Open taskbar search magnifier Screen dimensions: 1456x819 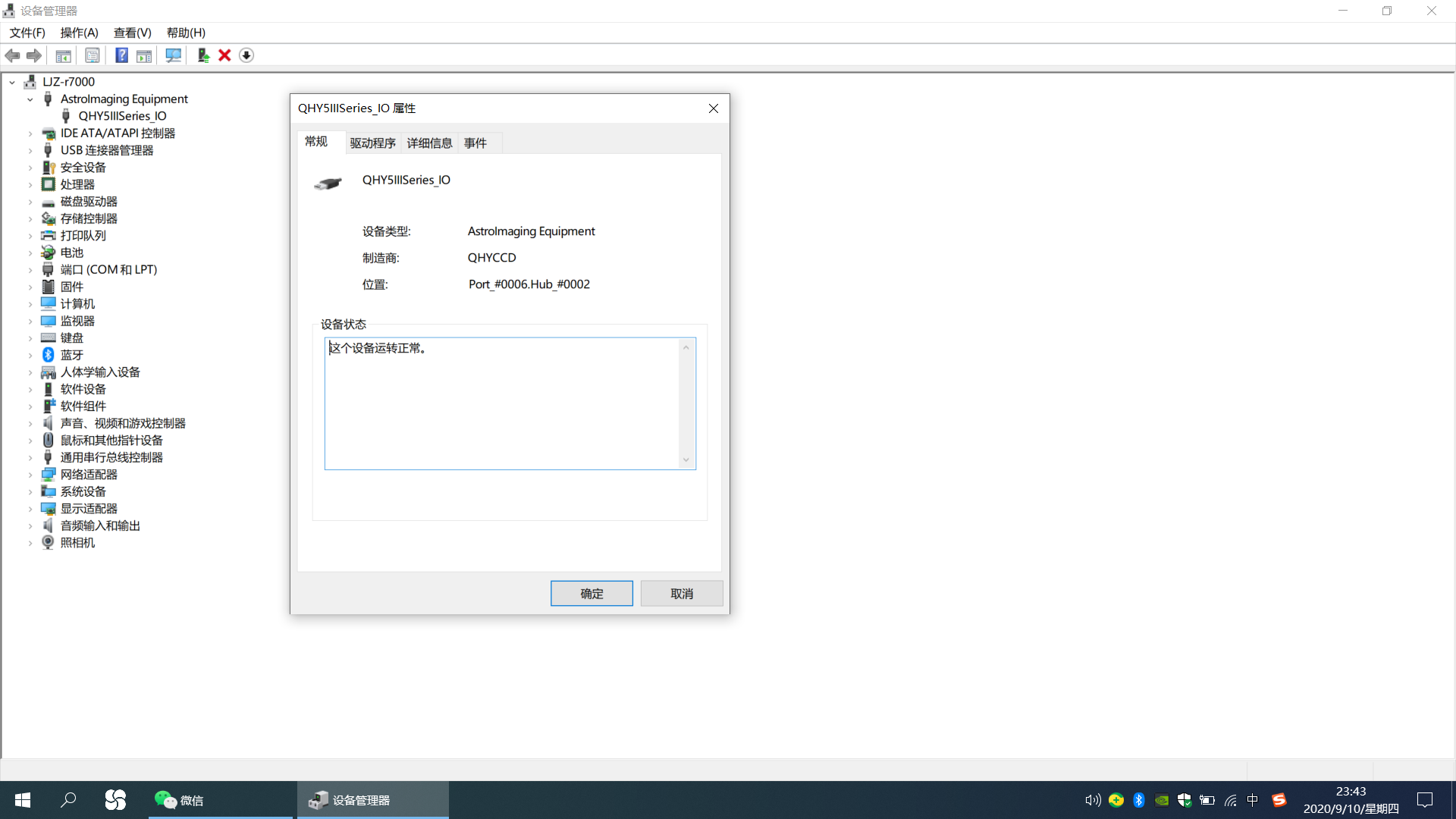(68, 800)
